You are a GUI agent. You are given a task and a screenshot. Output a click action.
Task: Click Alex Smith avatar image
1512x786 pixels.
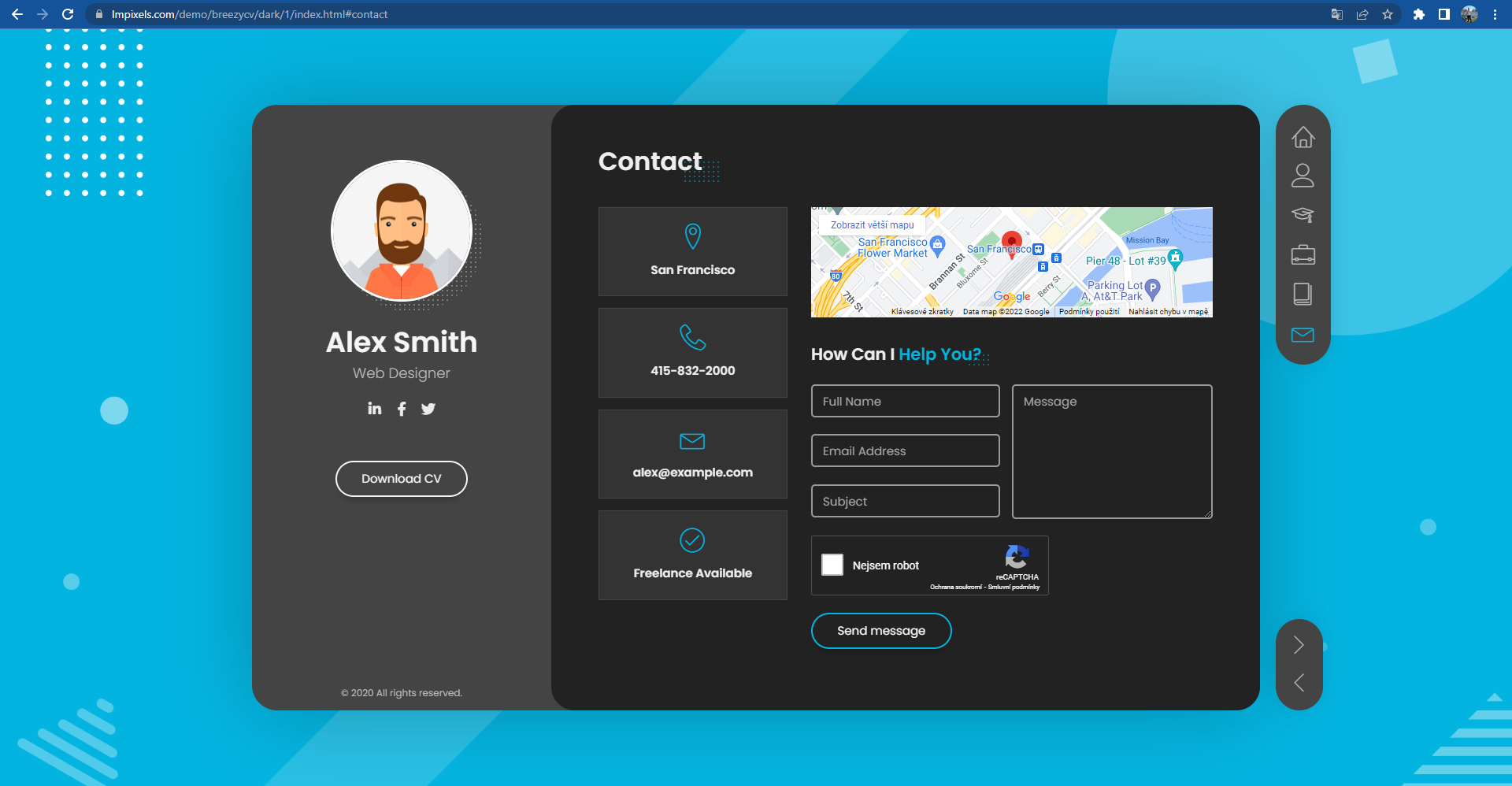[402, 231]
